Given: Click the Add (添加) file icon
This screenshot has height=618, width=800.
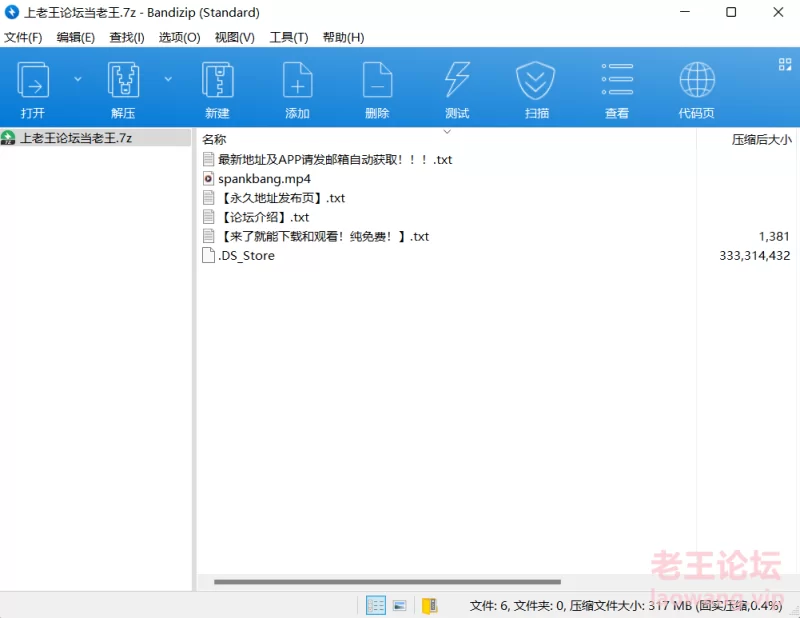Looking at the screenshot, I should point(297,80).
